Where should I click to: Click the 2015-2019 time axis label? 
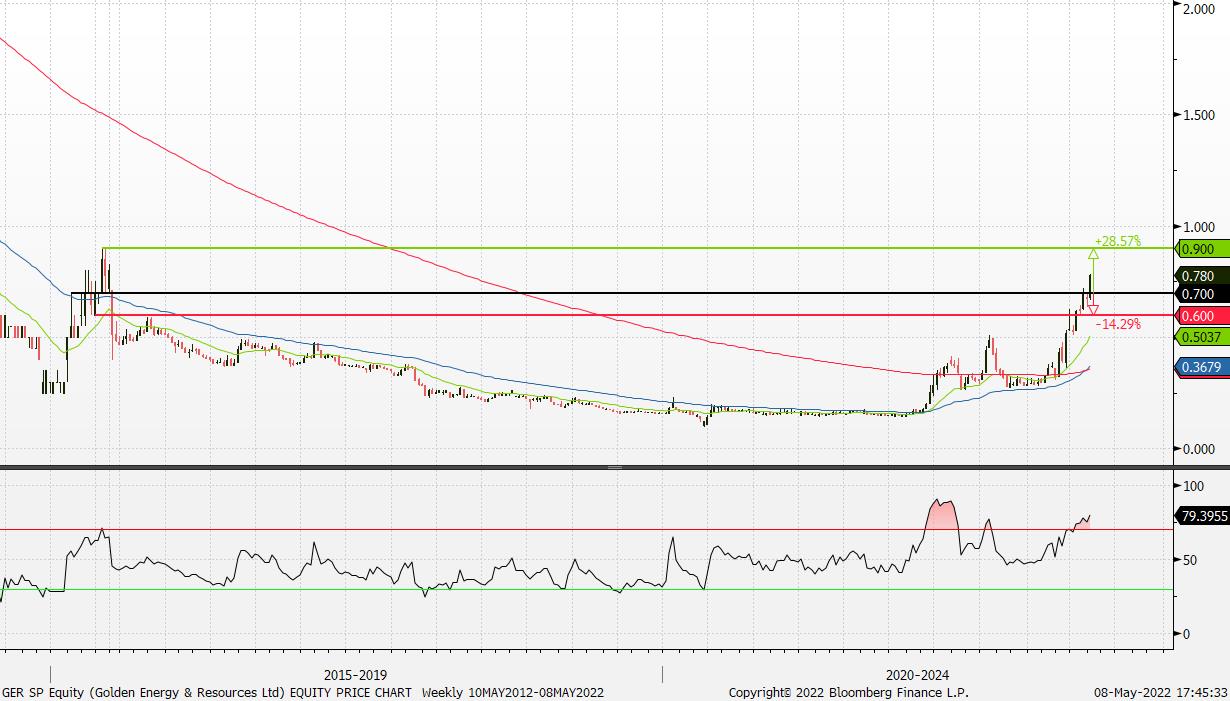(x=355, y=675)
